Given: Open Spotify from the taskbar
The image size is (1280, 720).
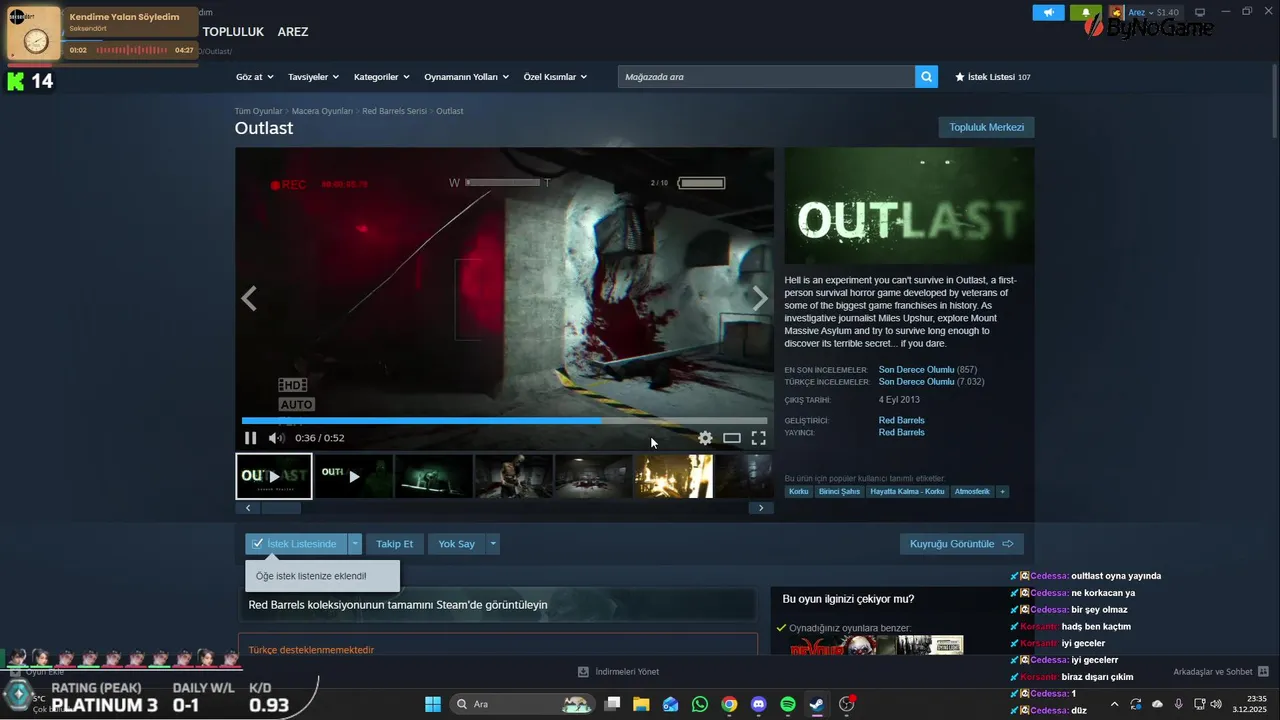Looking at the screenshot, I should click(788, 704).
